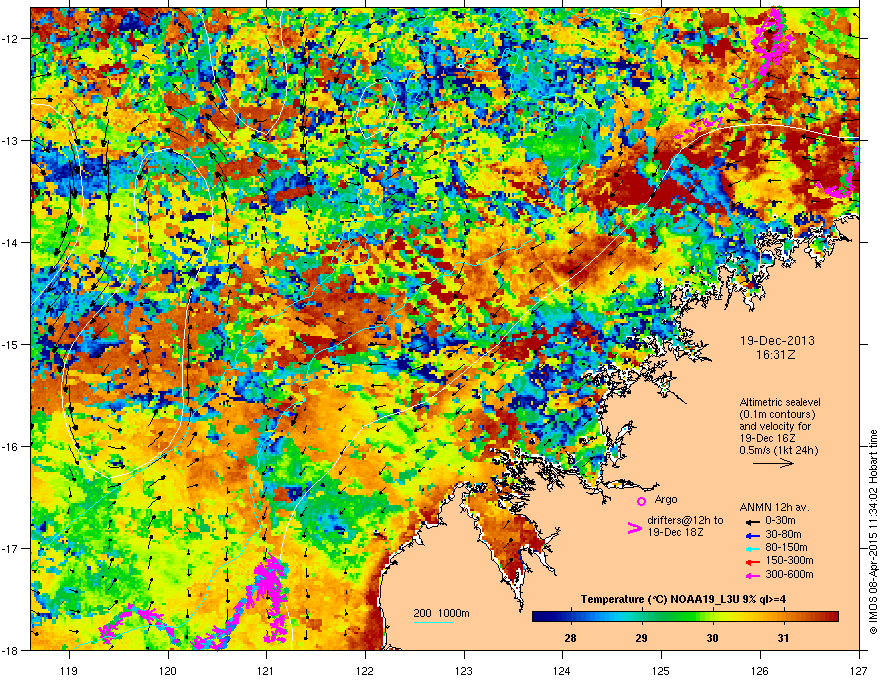Screen dimensions: 880x680
Task: Click the '19-Dec-2013' date label
Action: coord(777,341)
